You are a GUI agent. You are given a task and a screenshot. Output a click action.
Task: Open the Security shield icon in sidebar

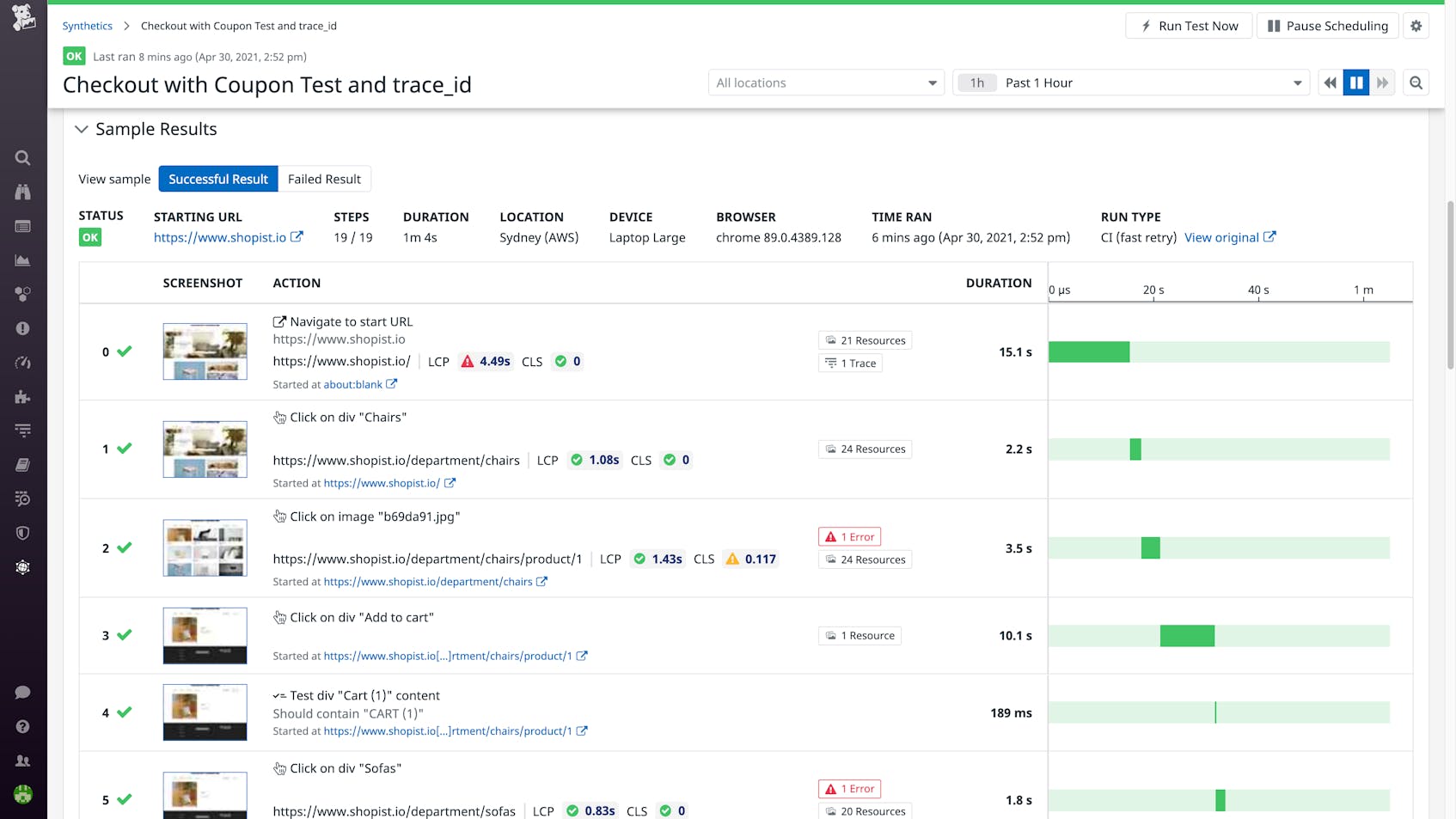coord(23,533)
